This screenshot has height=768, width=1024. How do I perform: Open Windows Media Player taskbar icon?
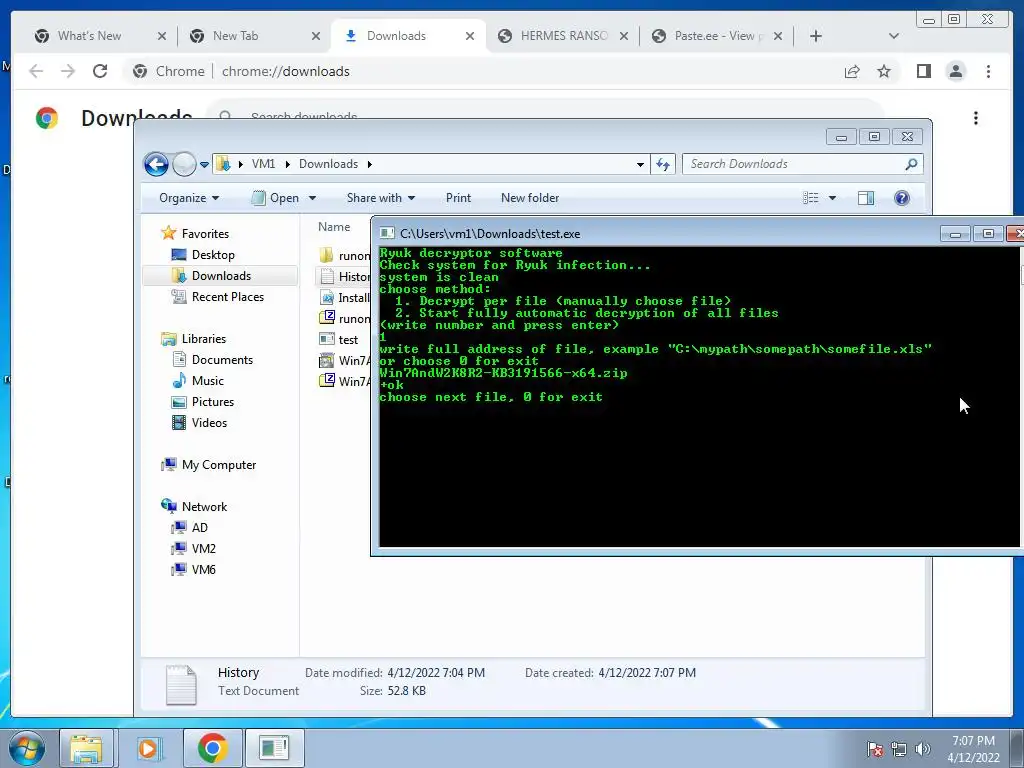point(148,748)
